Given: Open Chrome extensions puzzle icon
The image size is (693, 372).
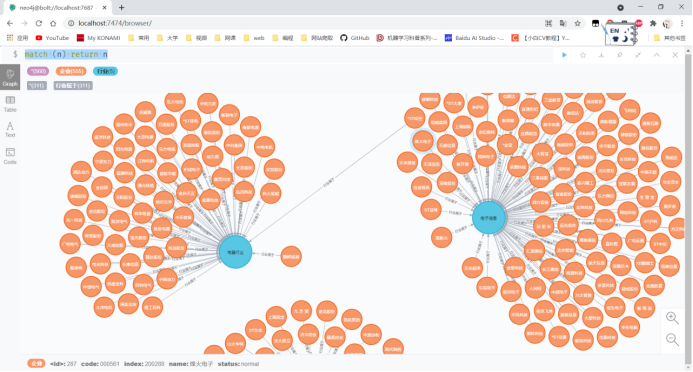Looking at the screenshot, I should click(x=653, y=23).
